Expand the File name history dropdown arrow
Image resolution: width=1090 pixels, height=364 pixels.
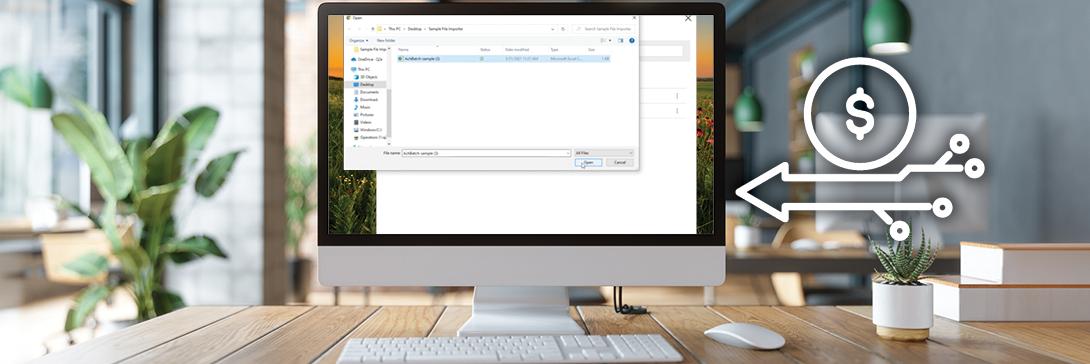coord(567,153)
